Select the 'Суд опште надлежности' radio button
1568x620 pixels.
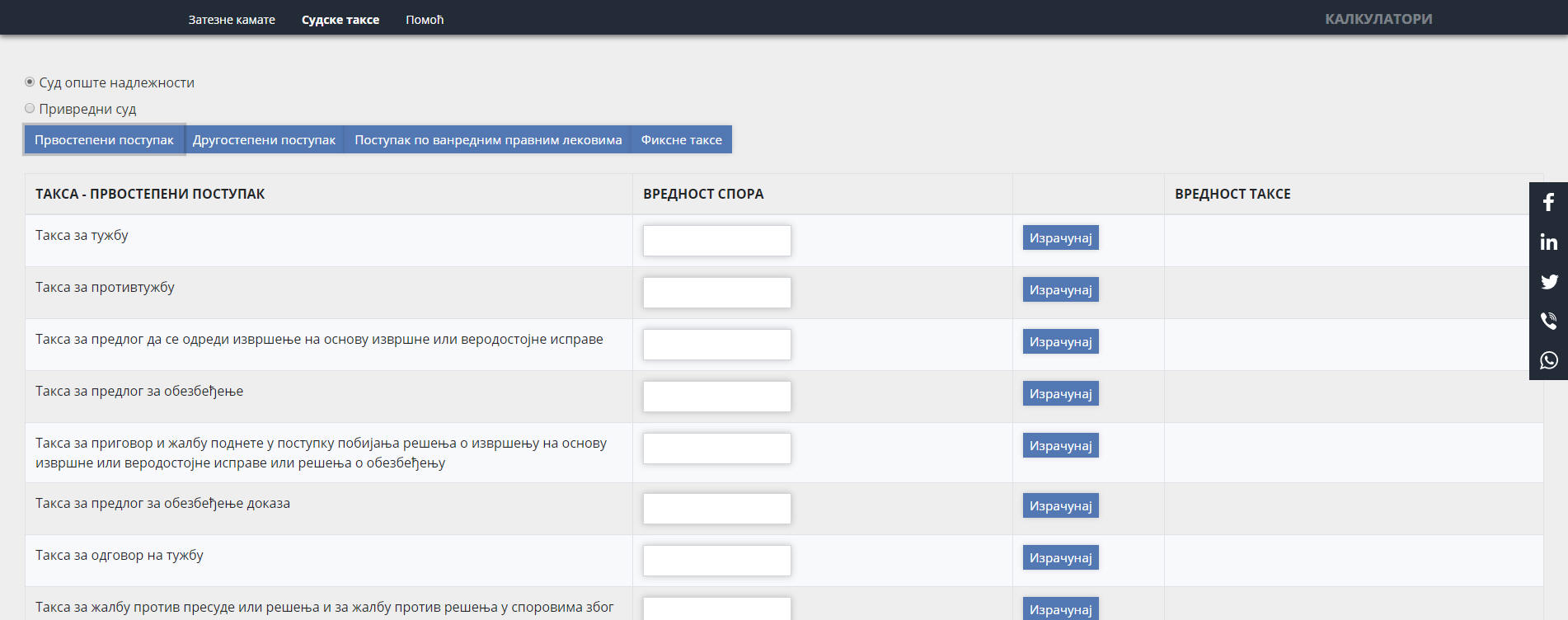pyautogui.click(x=30, y=82)
